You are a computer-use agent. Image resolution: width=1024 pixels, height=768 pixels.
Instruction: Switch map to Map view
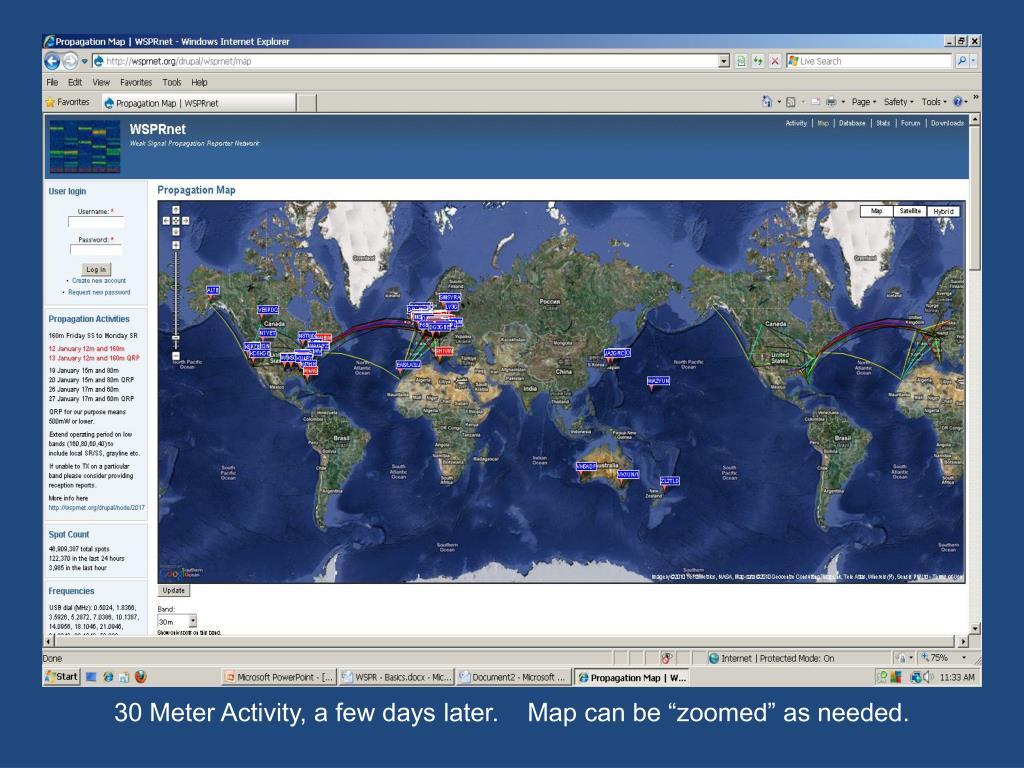point(876,211)
